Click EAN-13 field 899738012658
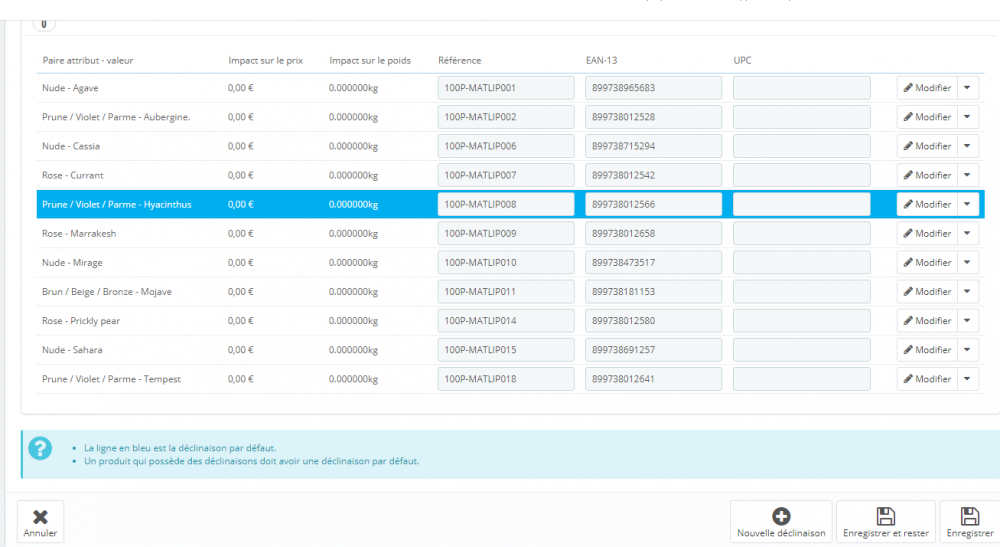Viewport: 1000px width, 547px height. click(x=654, y=233)
